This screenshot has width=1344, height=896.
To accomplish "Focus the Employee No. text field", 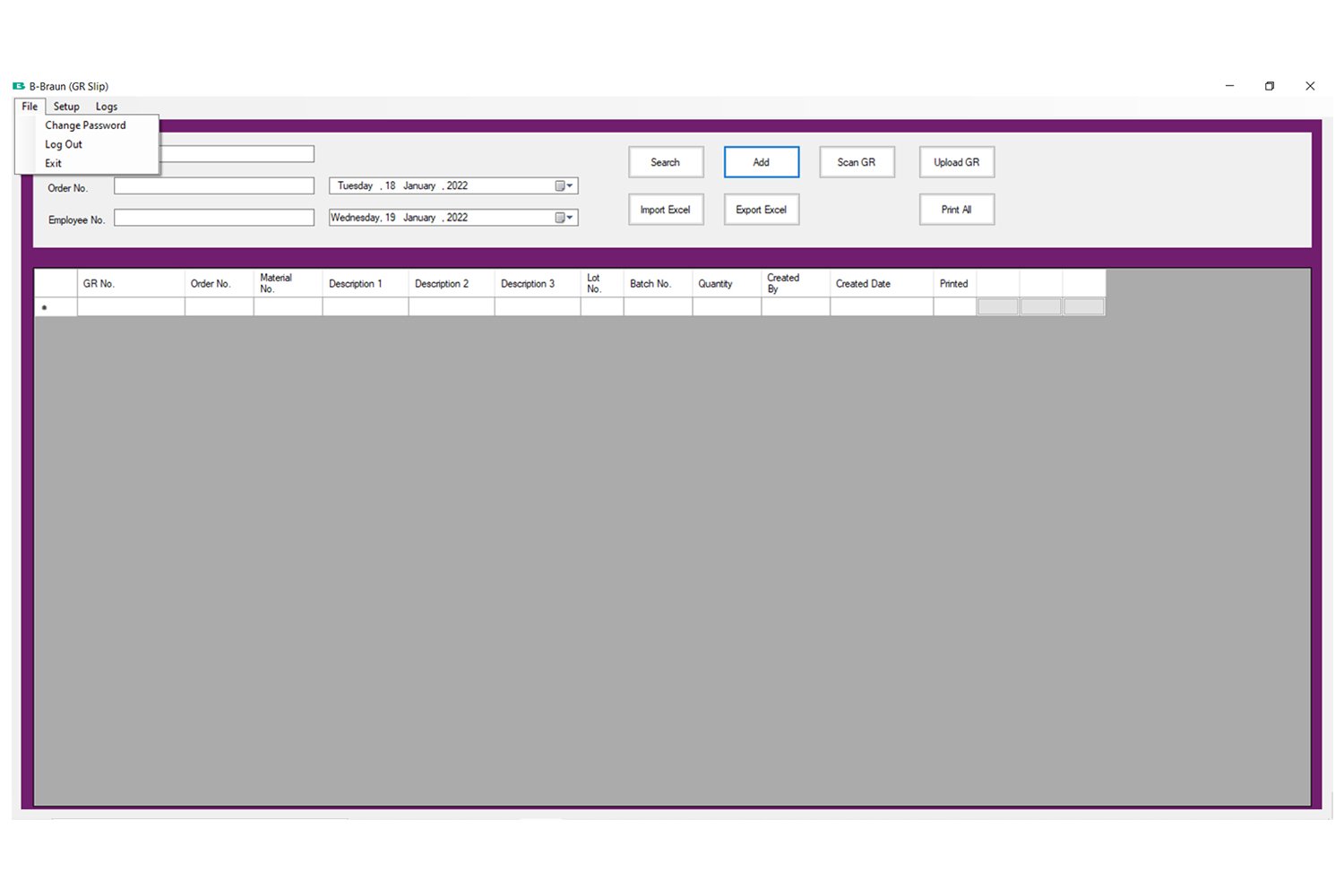I will [213, 218].
